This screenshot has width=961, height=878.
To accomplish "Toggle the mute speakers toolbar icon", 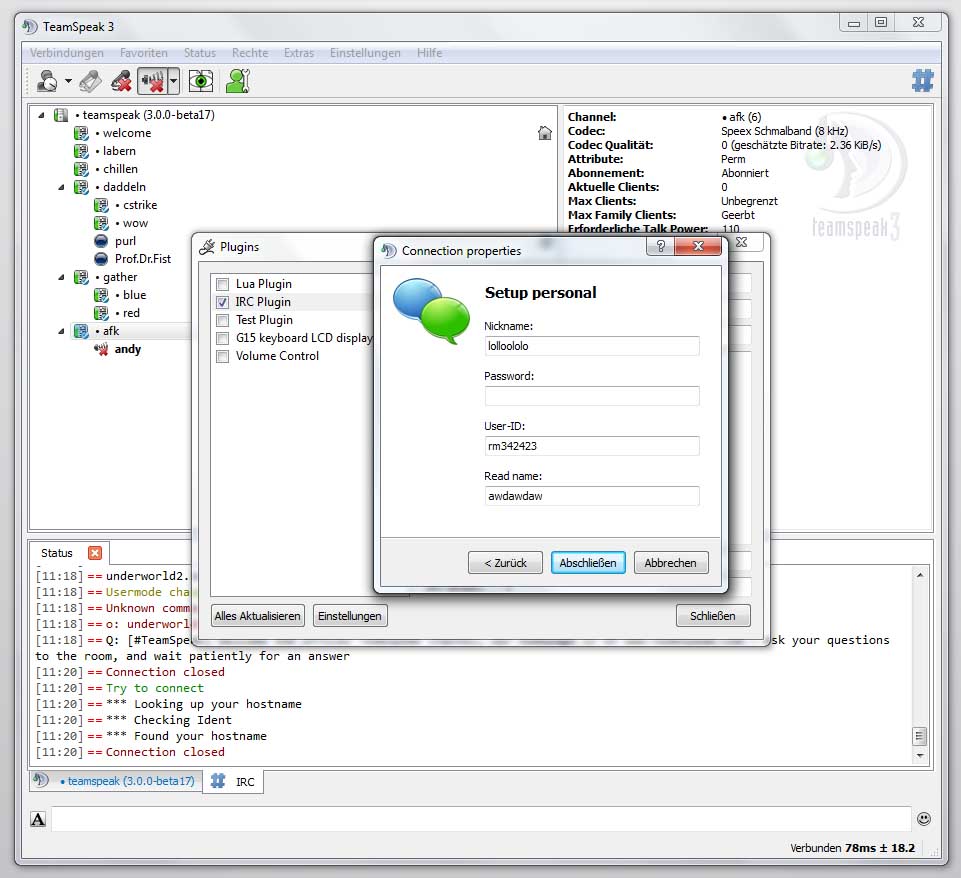I will (152, 81).
